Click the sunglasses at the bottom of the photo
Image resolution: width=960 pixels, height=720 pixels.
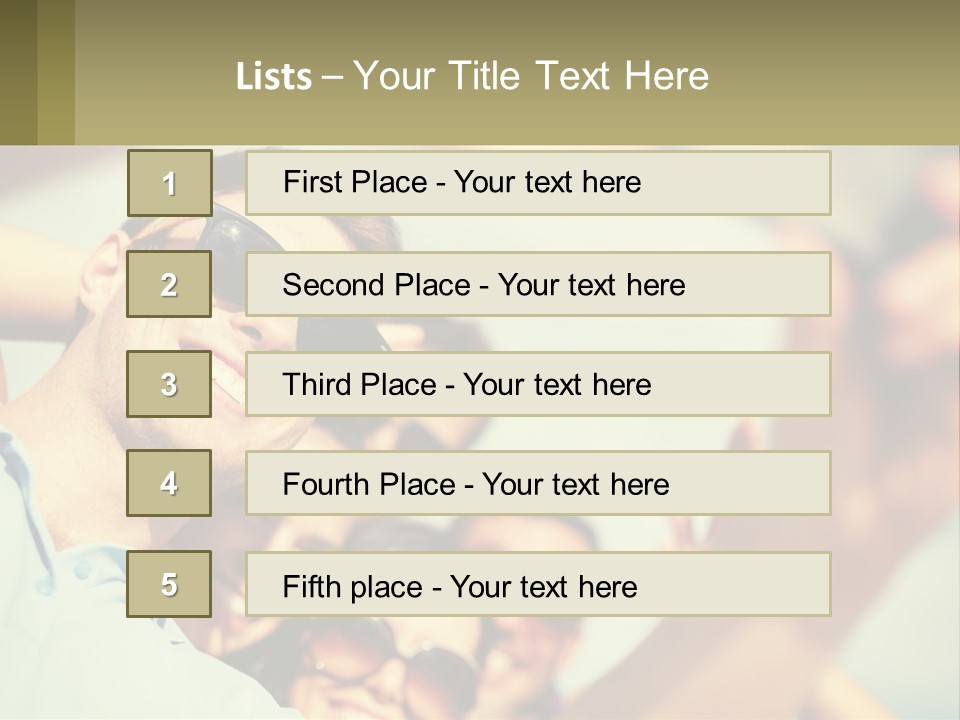pos(420,670)
